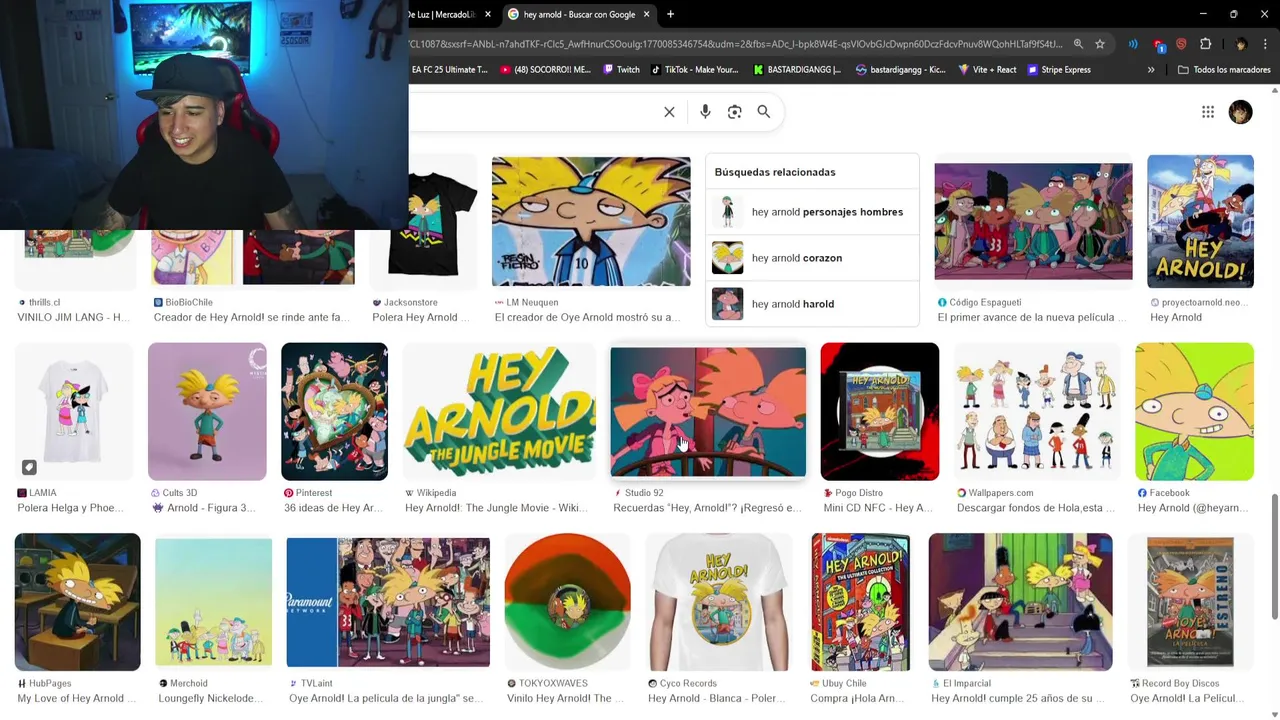This screenshot has width=1280, height=720.
Task: Close the hey arnold Google tab
Action: [647, 14]
